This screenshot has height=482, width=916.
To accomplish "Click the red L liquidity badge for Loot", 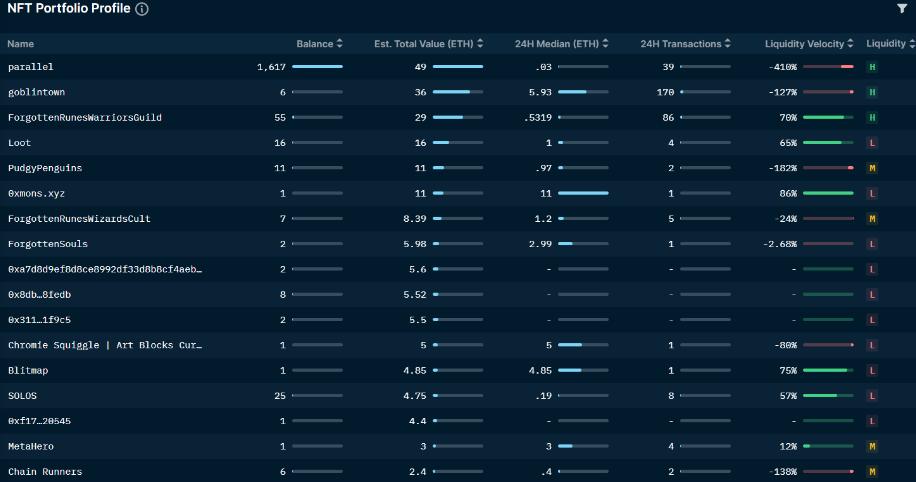I will coord(873,143).
